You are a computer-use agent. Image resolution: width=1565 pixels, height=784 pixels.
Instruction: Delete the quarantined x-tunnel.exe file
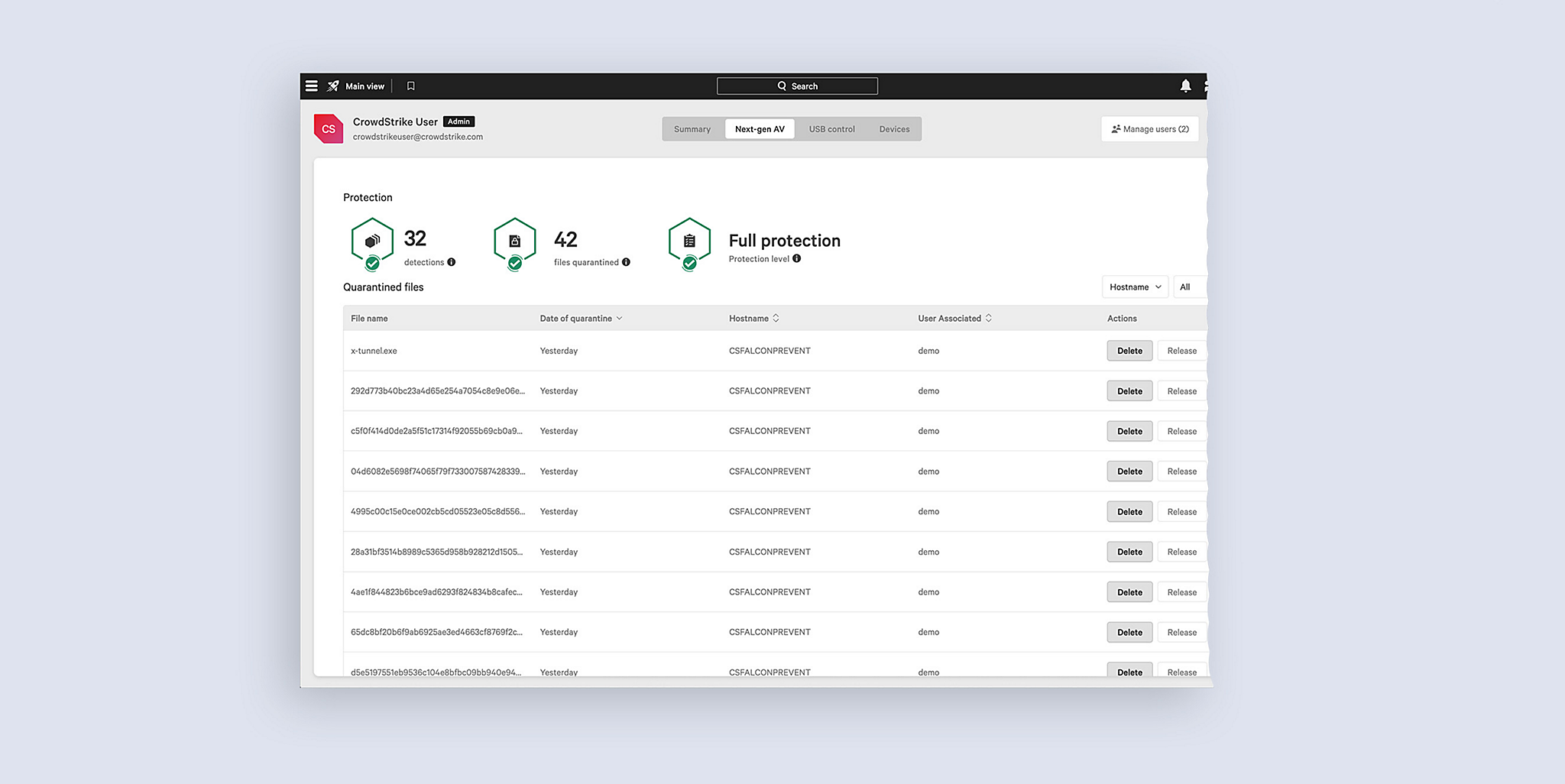pos(1129,350)
